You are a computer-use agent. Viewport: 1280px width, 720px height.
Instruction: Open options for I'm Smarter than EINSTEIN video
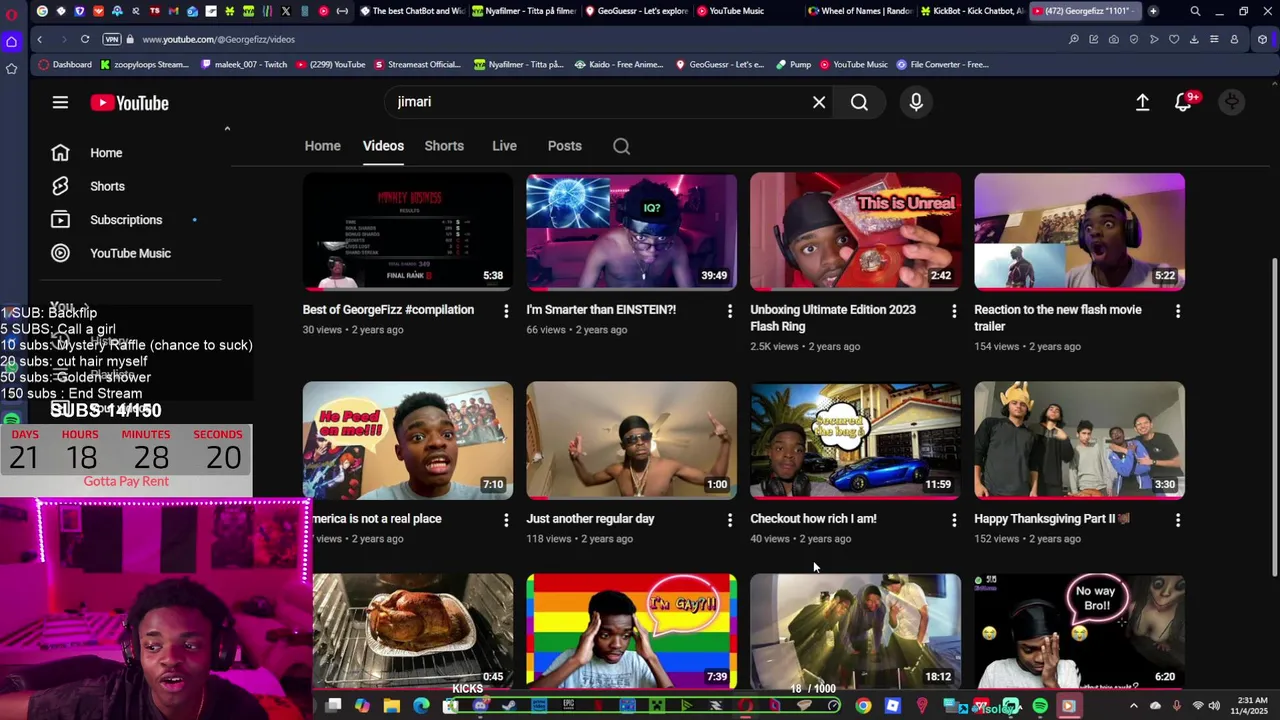pos(730,311)
